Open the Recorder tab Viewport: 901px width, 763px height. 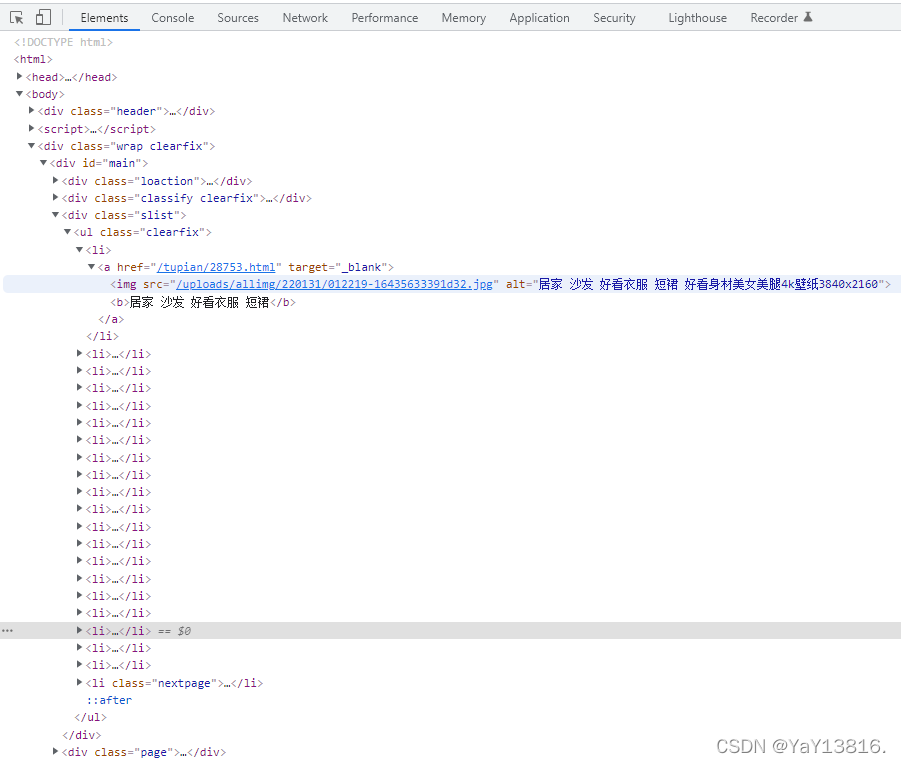(x=774, y=18)
